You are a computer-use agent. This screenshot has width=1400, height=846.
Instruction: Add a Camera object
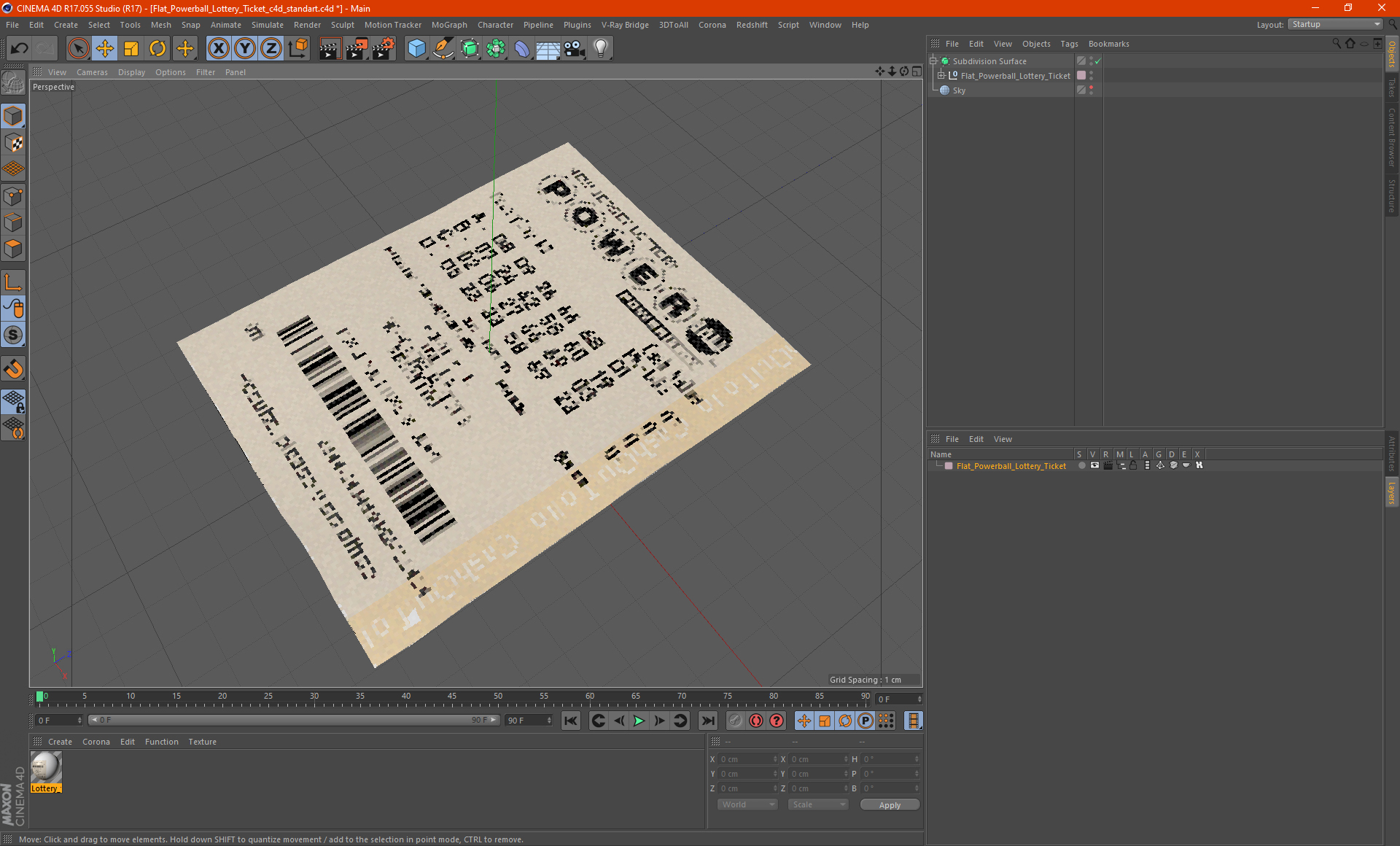coord(575,49)
